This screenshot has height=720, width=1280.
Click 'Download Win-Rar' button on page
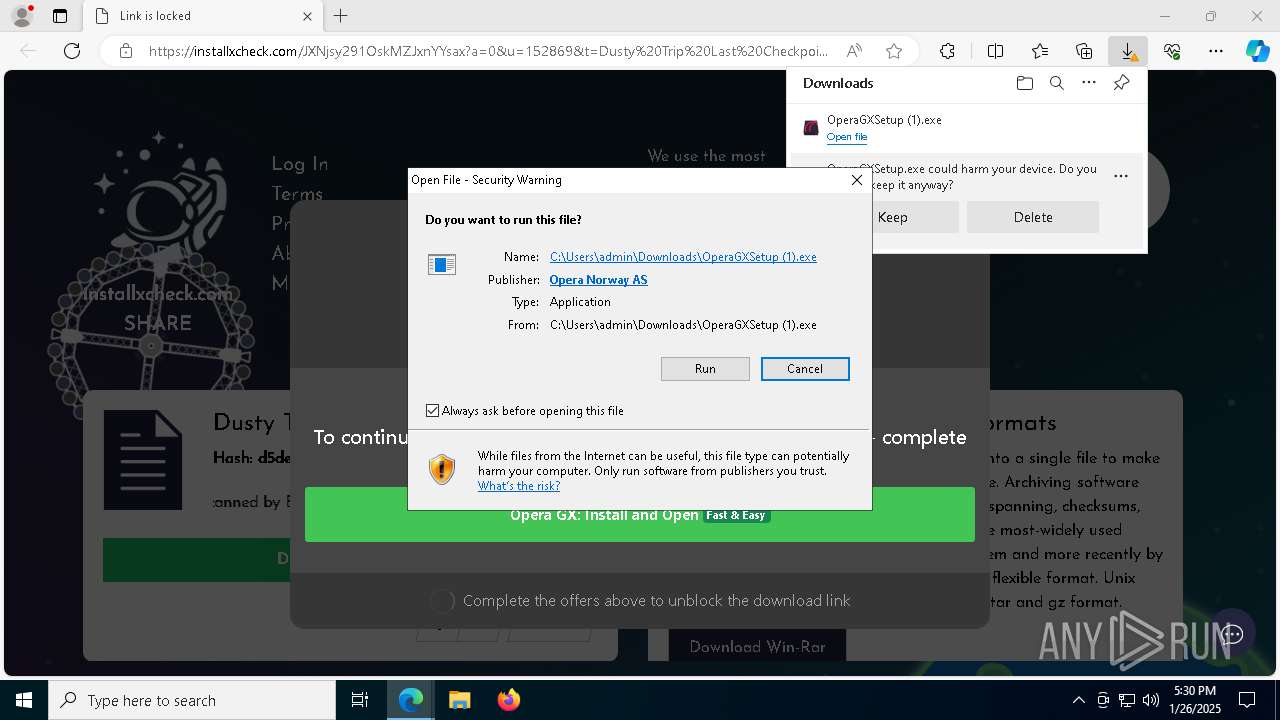(757, 646)
